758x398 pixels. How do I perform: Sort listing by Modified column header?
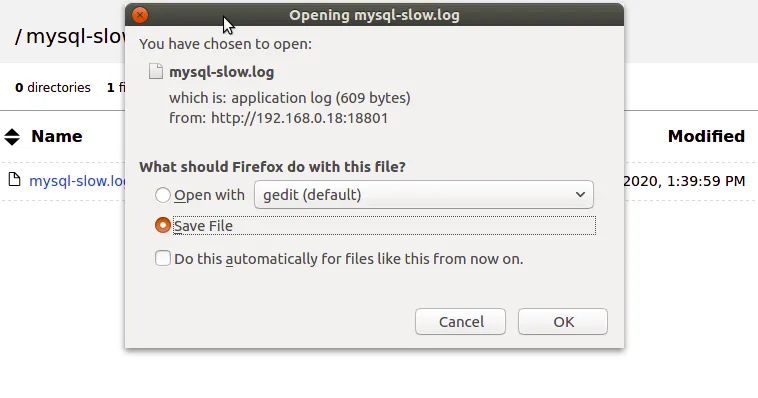click(706, 136)
